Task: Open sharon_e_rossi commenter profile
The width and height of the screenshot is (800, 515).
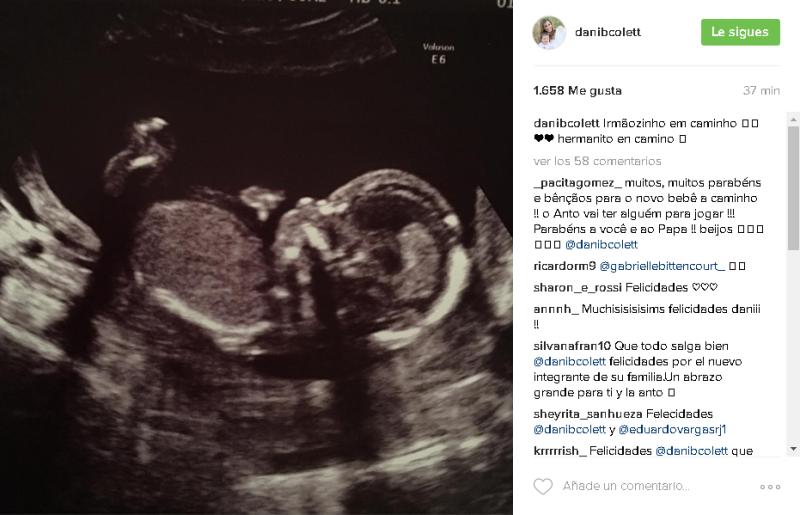Action: point(578,287)
